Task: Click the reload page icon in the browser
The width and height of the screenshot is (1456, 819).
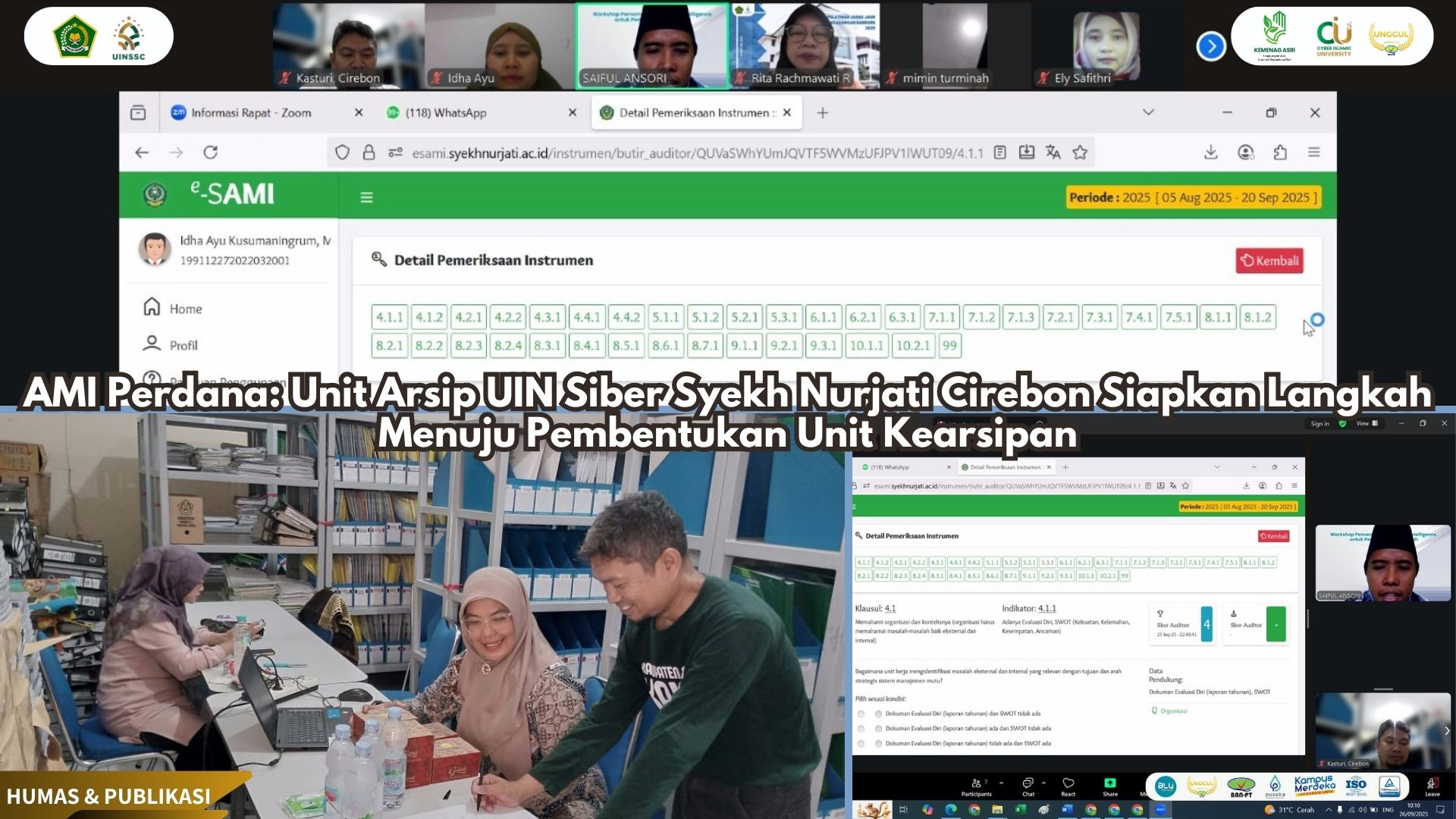Action: click(x=211, y=152)
